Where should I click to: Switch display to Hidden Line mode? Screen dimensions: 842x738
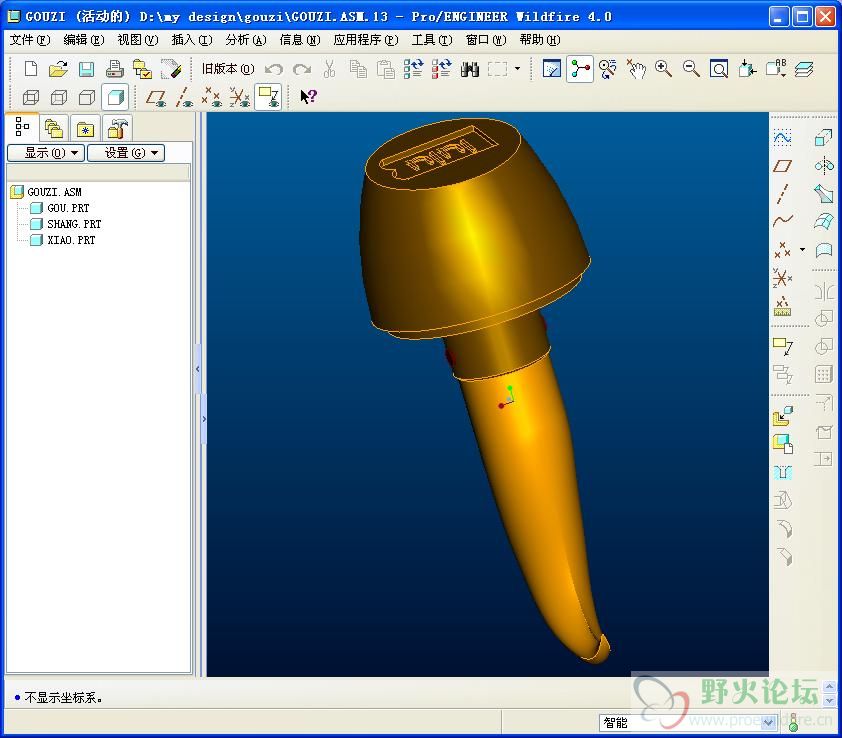59,97
